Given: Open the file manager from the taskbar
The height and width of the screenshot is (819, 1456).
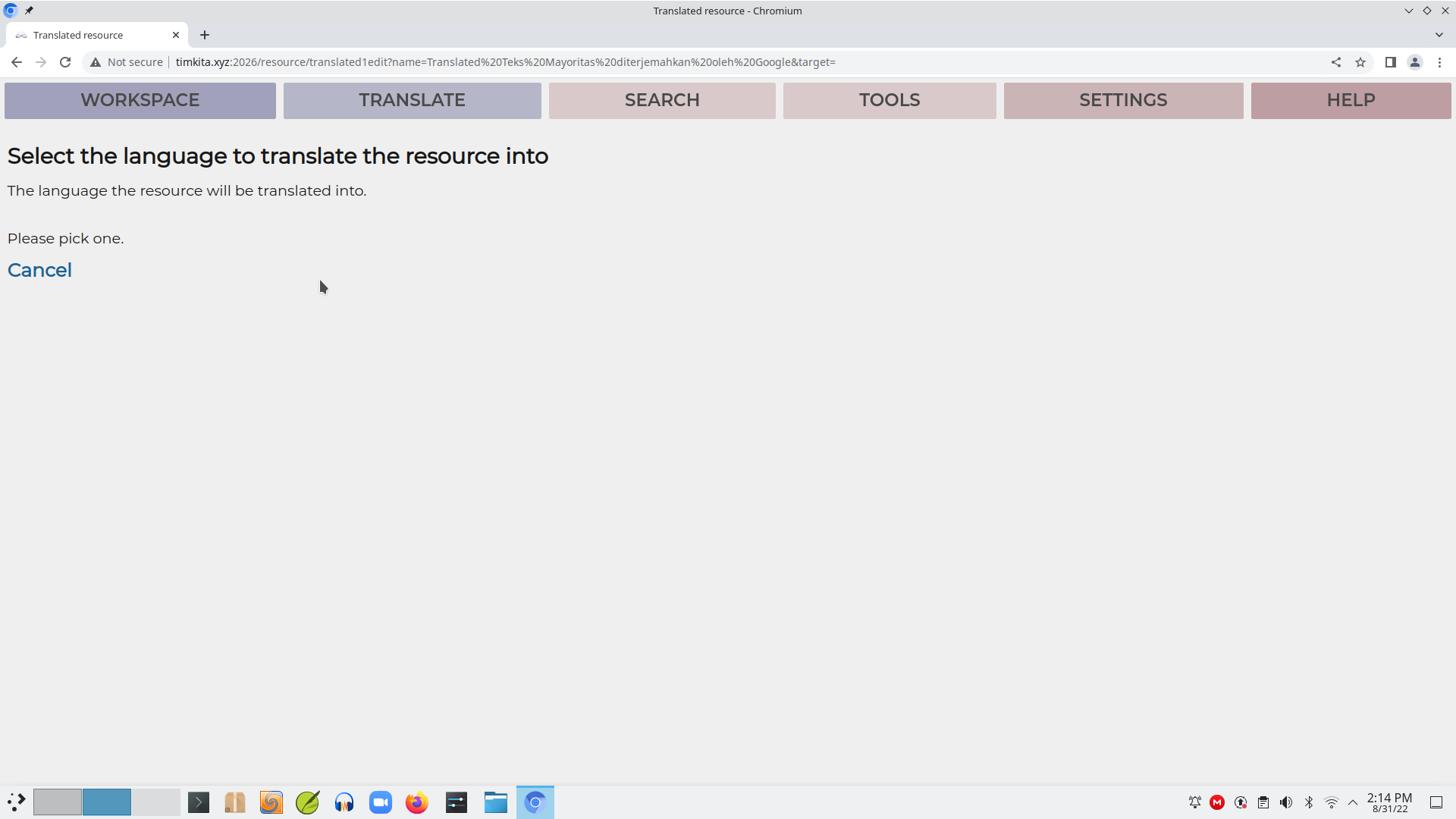Looking at the screenshot, I should (x=496, y=802).
